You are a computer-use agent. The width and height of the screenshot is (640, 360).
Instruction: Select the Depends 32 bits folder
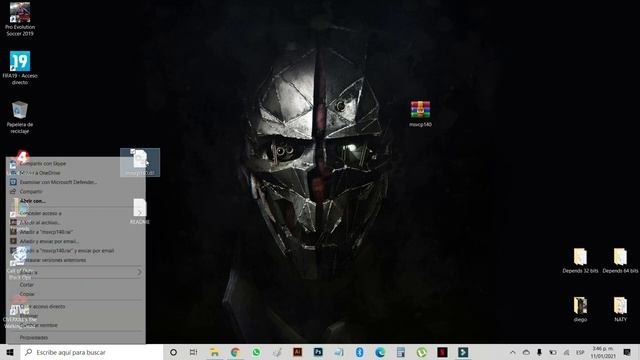[x=580, y=261]
